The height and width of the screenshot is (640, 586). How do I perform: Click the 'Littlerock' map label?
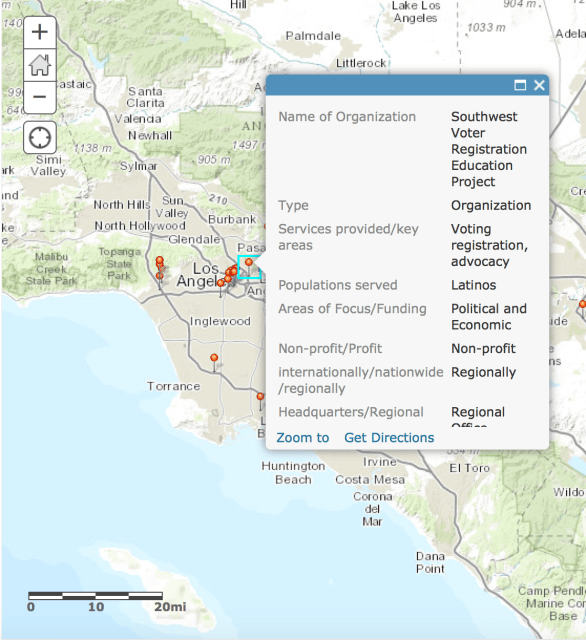361,63
